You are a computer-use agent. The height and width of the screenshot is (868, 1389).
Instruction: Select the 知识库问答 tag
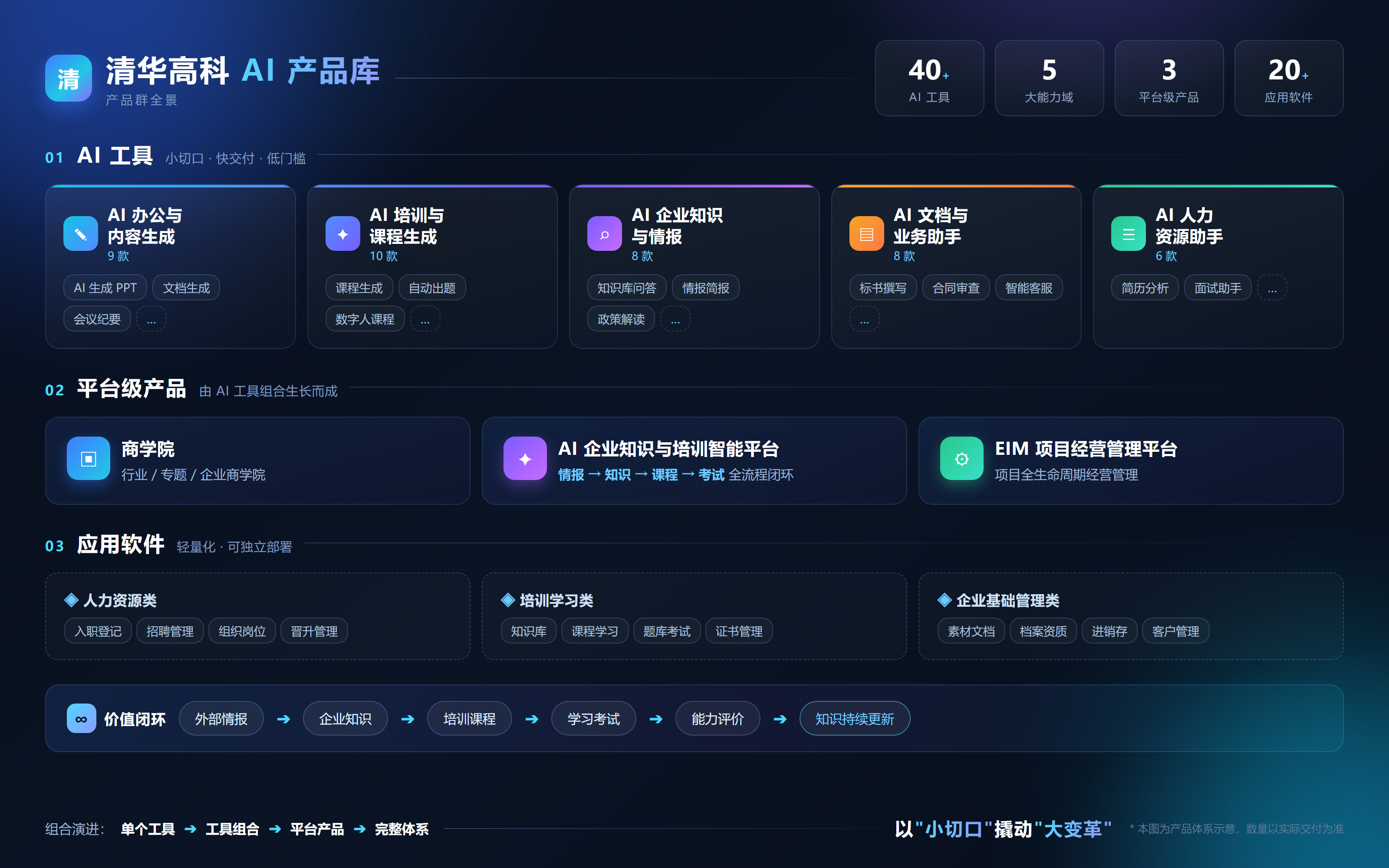coord(626,288)
